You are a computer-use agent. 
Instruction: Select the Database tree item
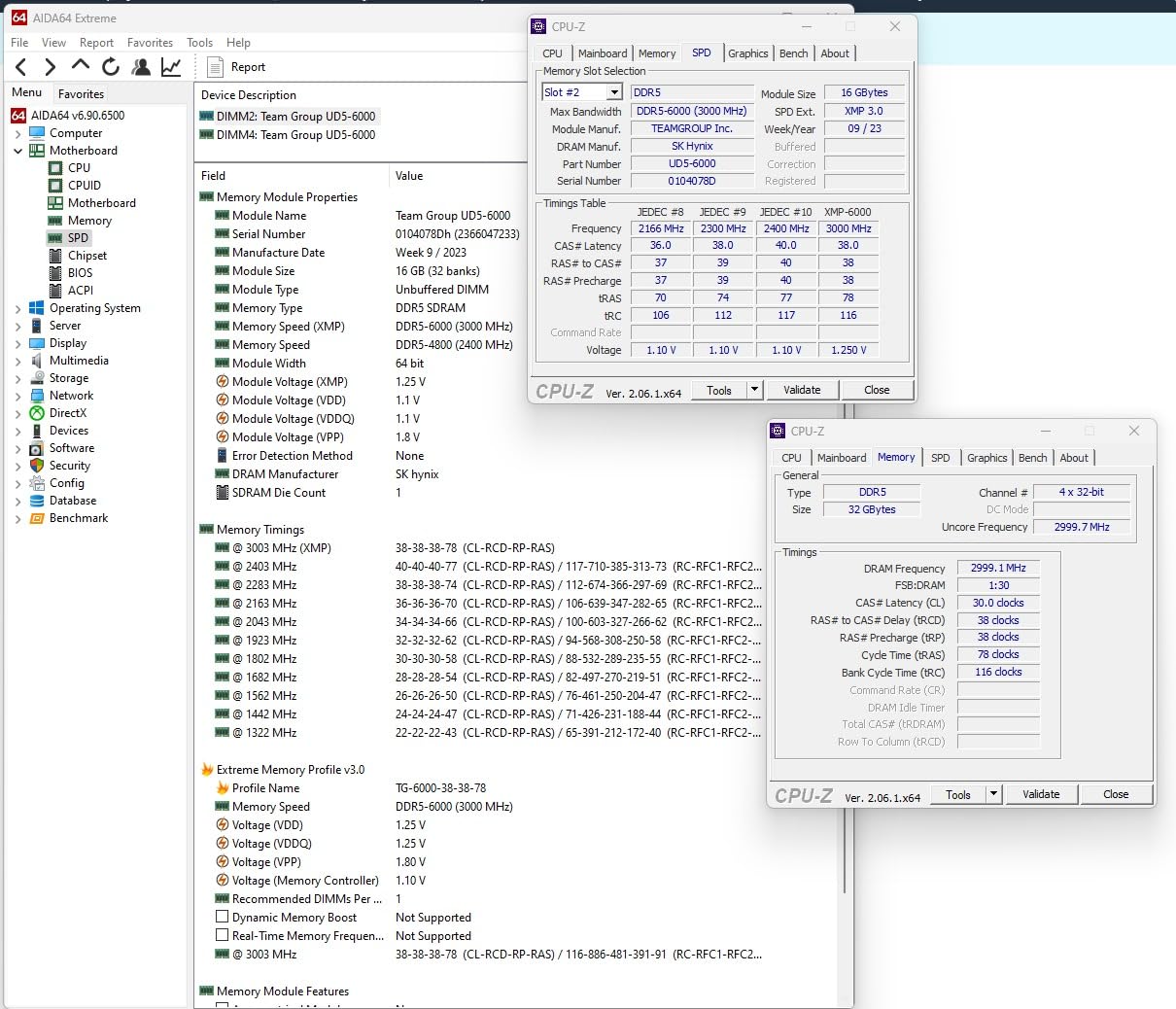[x=73, y=501]
